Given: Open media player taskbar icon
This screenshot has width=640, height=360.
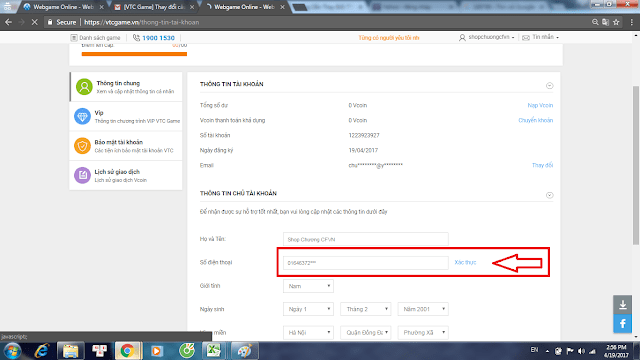Looking at the screenshot, I should coord(156,351).
